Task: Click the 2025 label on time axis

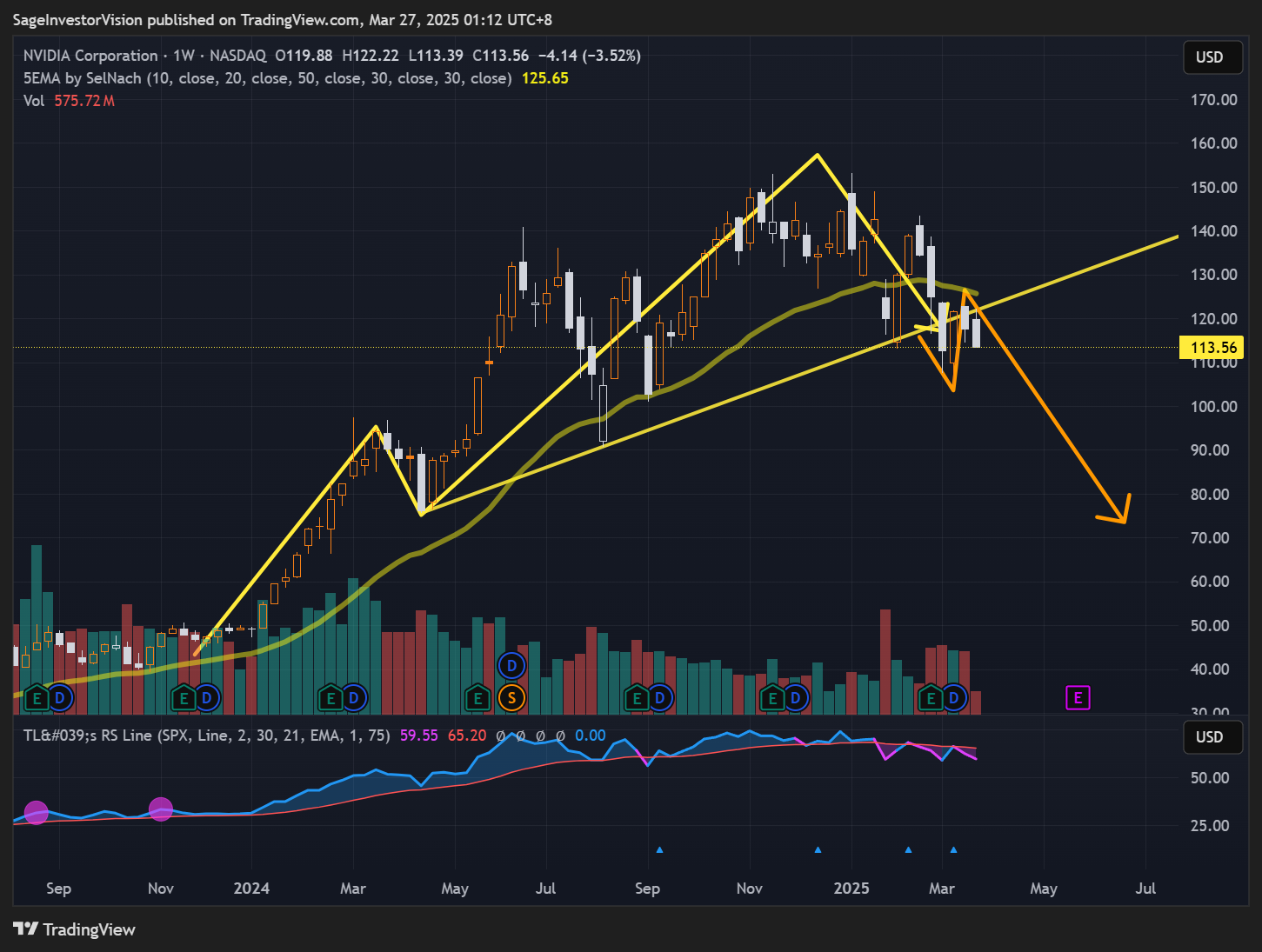Action: (x=851, y=889)
